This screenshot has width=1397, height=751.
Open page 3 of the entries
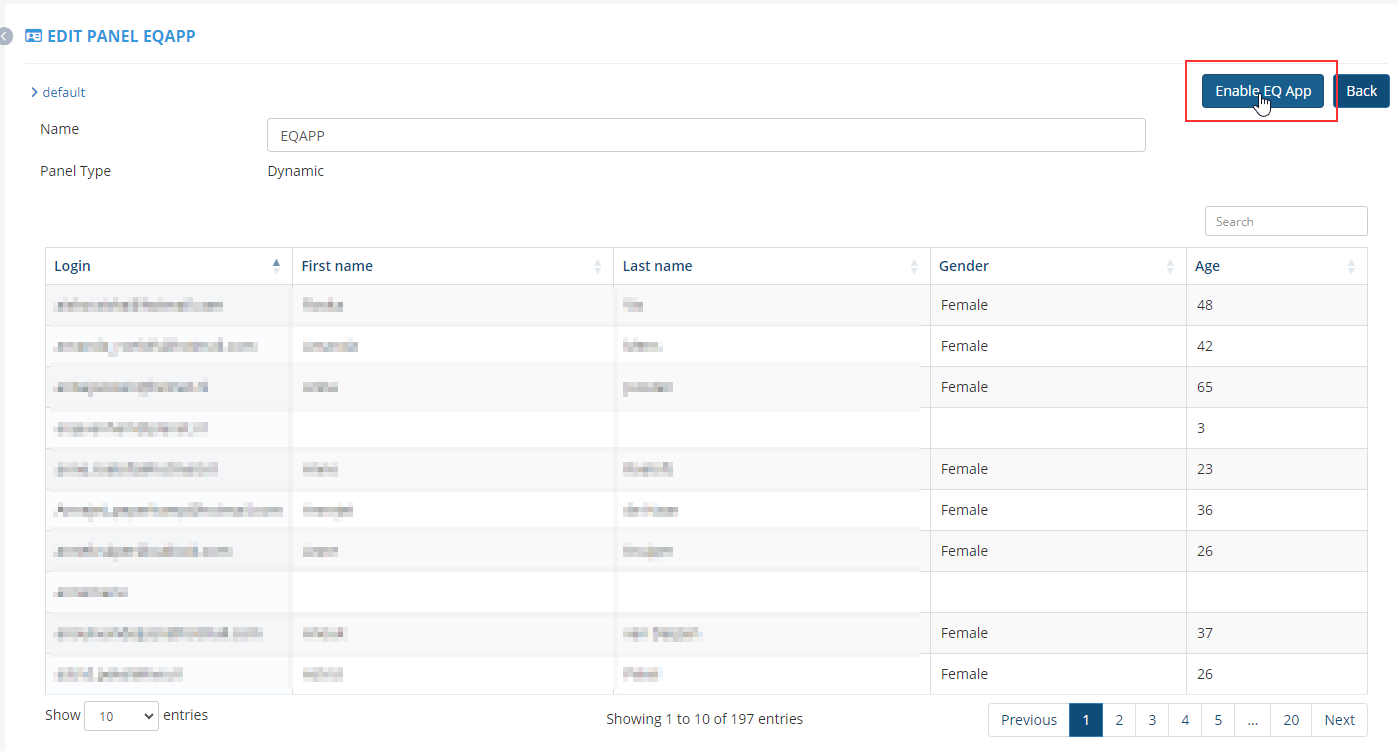pyautogui.click(x=1152, y=720)
